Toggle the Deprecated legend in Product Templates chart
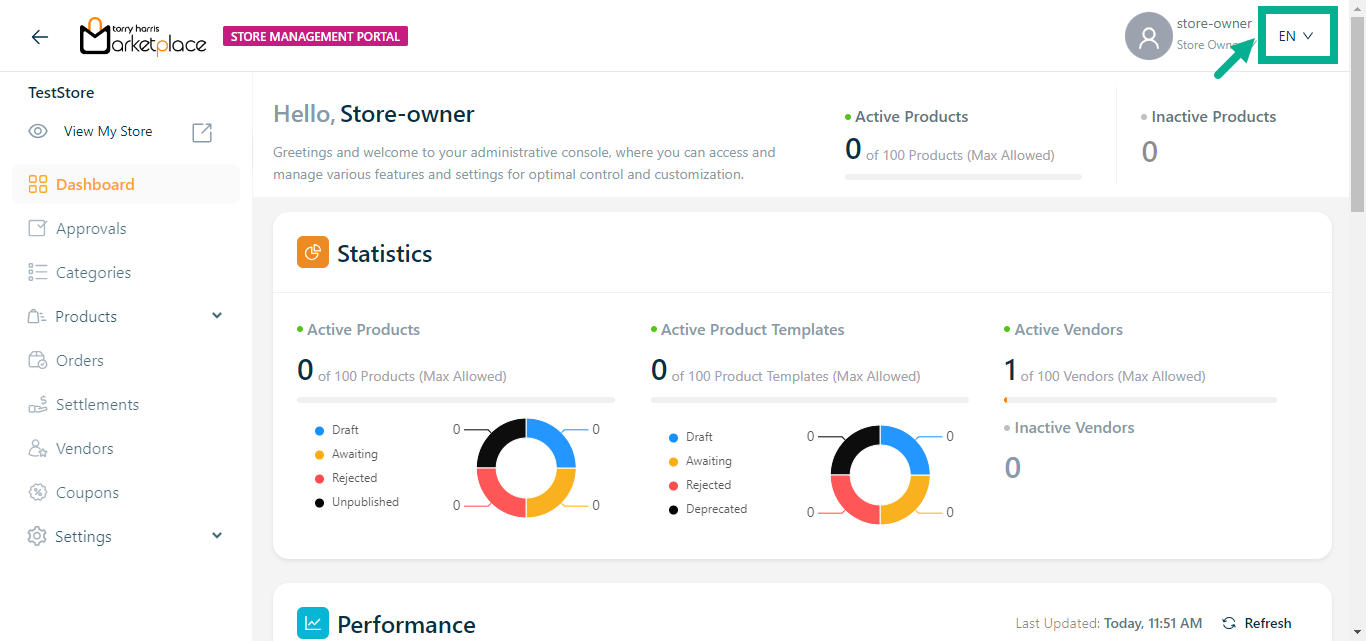1366x641 pixels. pos(715,509)
